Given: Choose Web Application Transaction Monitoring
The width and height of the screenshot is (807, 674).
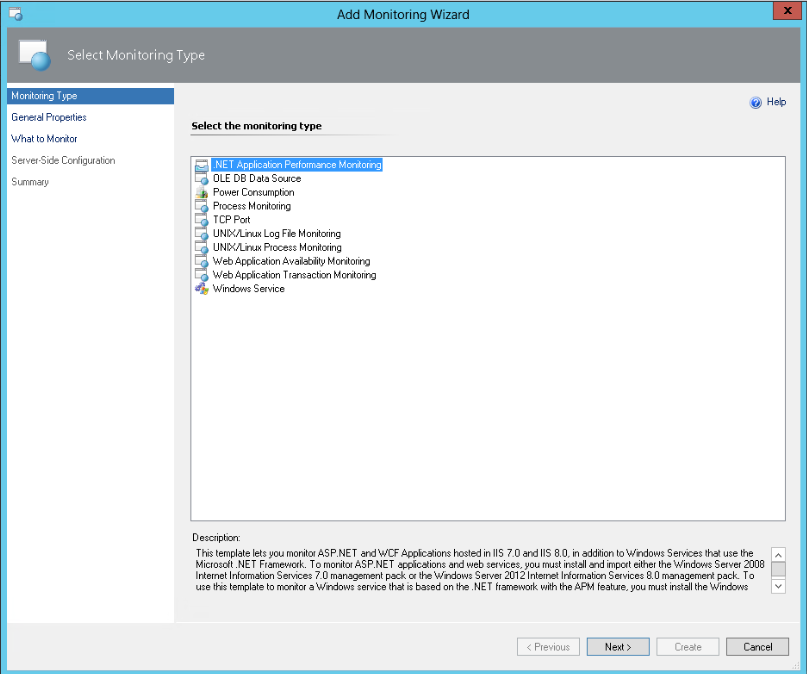Looking at the screenshot, I should 294,275.
